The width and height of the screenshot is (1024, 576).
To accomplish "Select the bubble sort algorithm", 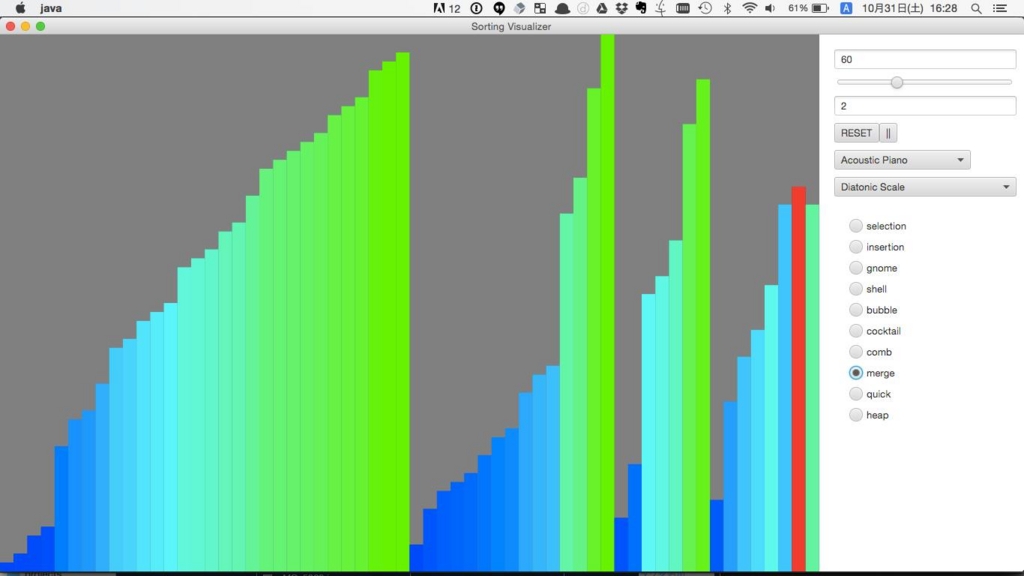I will 856,310.
